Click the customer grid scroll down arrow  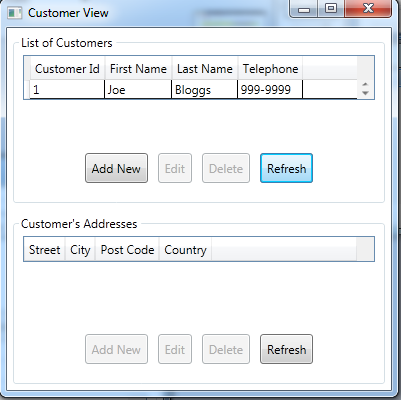(x=365, y=93)
